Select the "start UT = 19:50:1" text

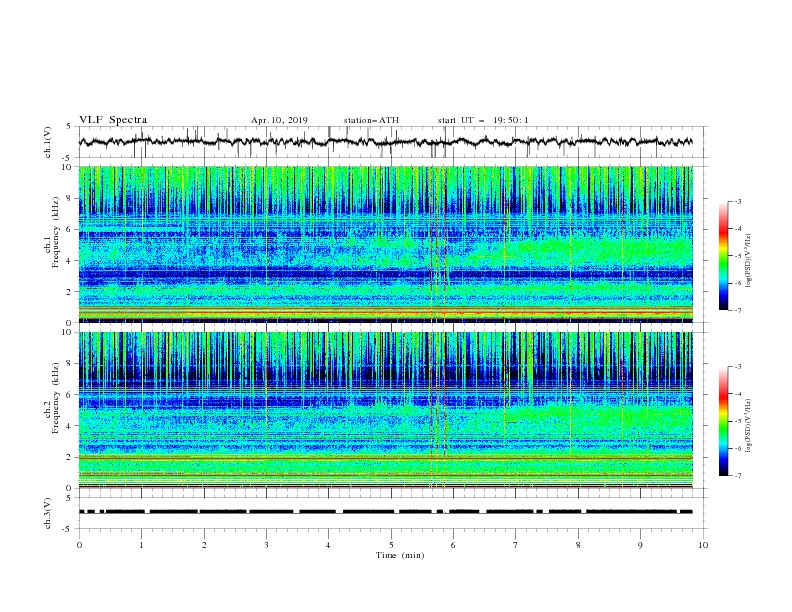point(483,120)
